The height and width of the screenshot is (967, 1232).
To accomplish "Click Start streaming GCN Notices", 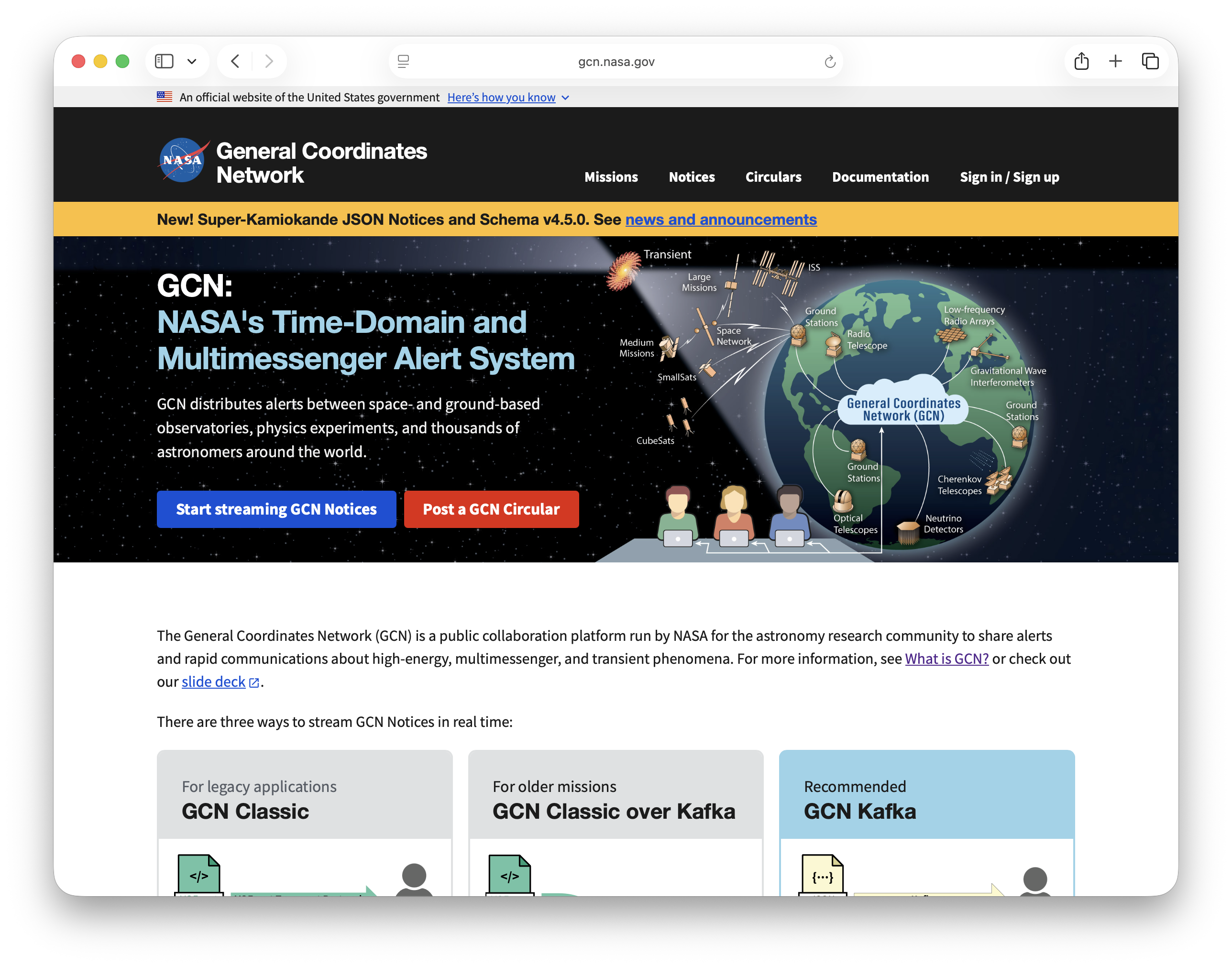I will (276, 509).
